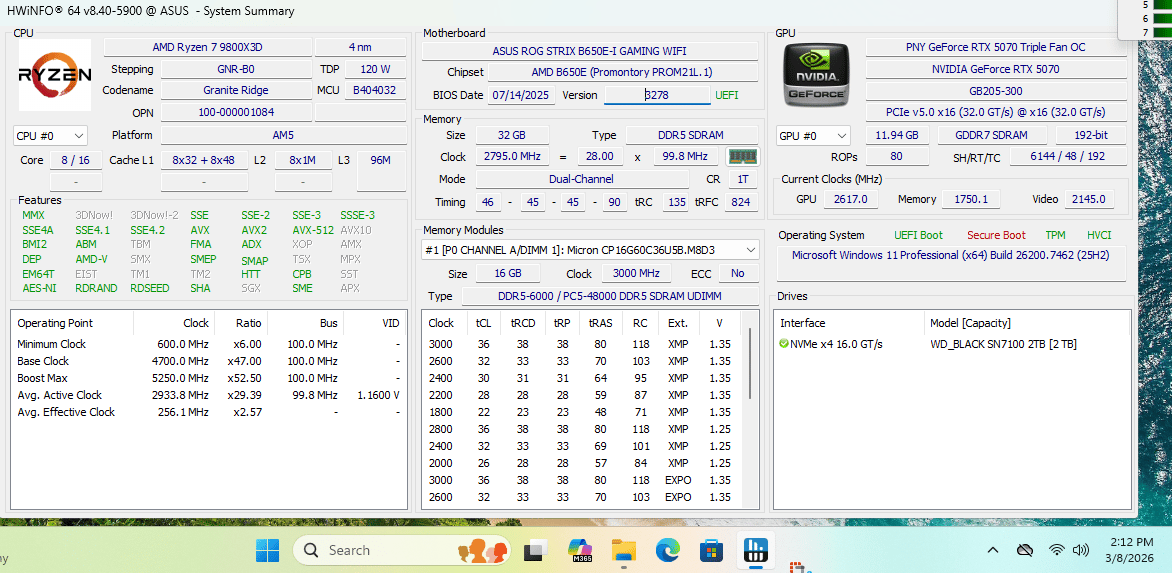Viewport: 1172px width, 573px height.
Task: Click the AMD Ryzen logo image
Action: click(x=55, y=75)
